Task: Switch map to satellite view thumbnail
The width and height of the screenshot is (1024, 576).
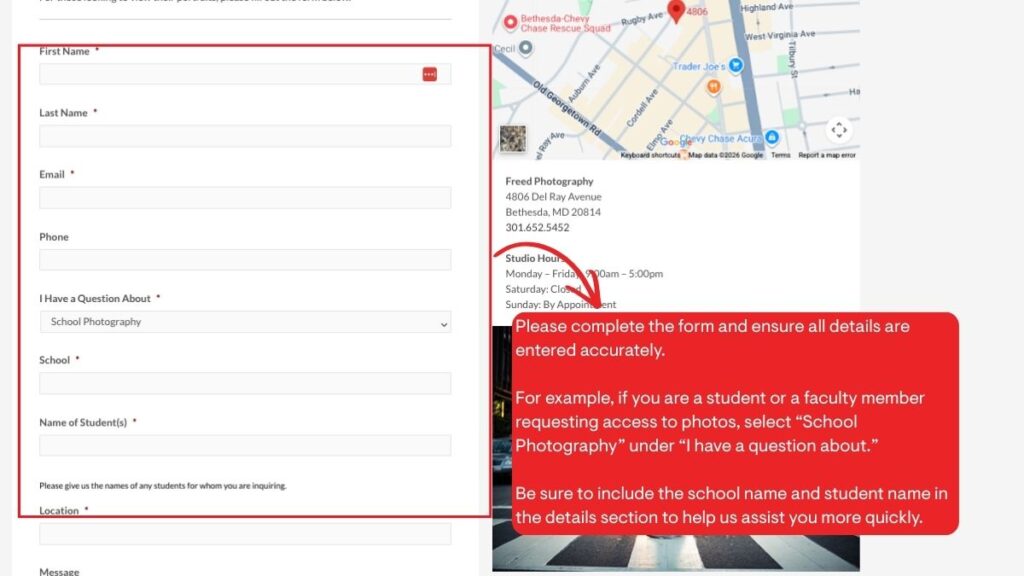Action: pyautogui.click(x=513, y=139)
